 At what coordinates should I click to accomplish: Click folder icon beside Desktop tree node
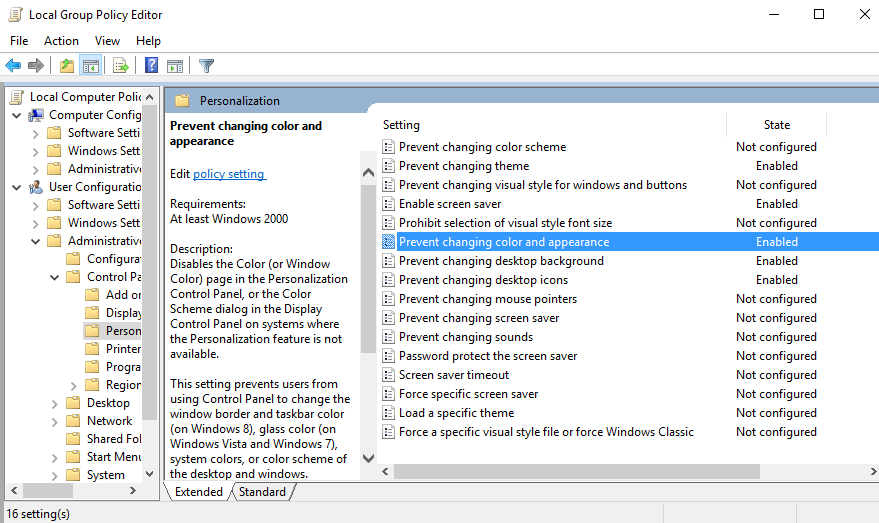[x=73, y=402]
